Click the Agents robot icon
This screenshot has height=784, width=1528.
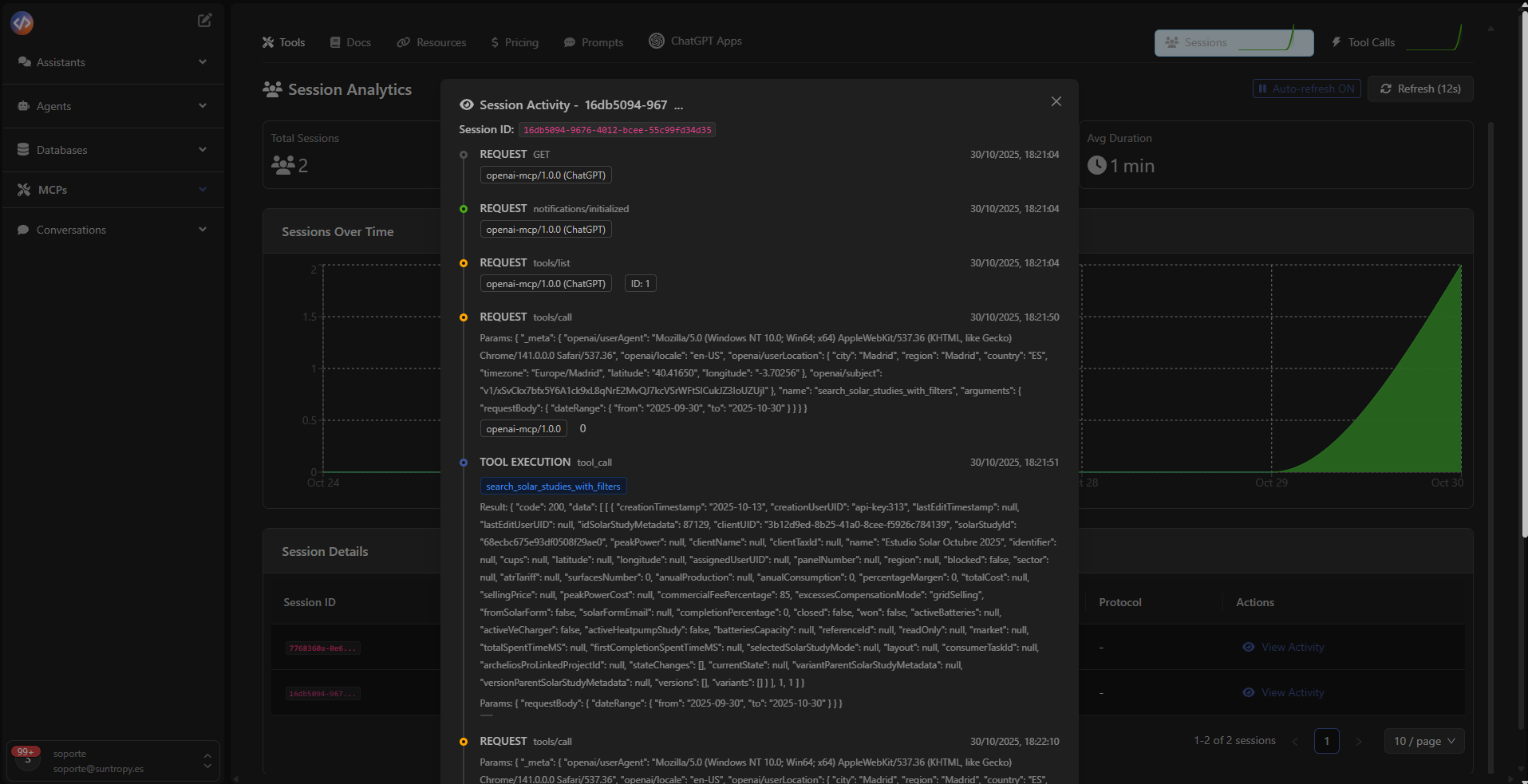24,106
